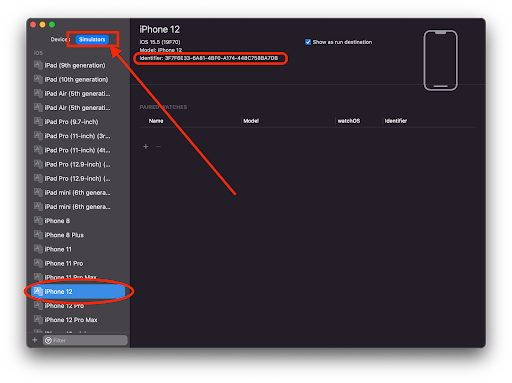
Task: Select the Simulators tab
Action: point(92,39)
